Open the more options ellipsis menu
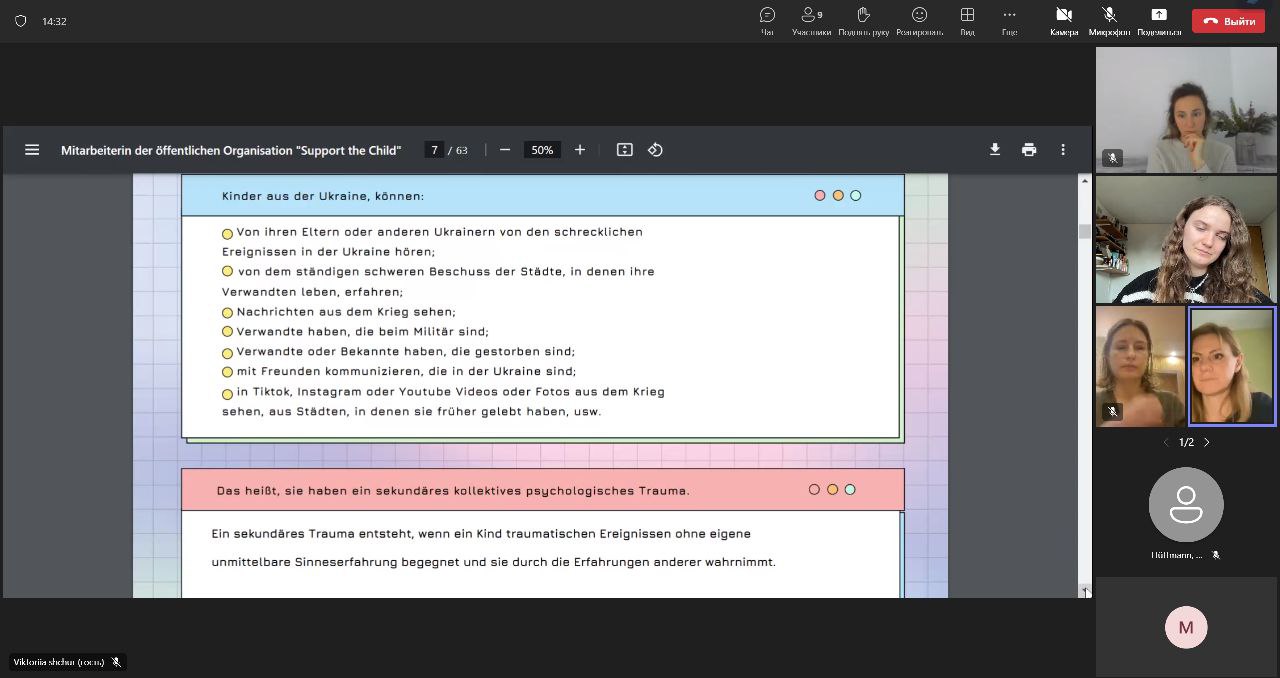1280x678 pixels. pos(1009,20)
